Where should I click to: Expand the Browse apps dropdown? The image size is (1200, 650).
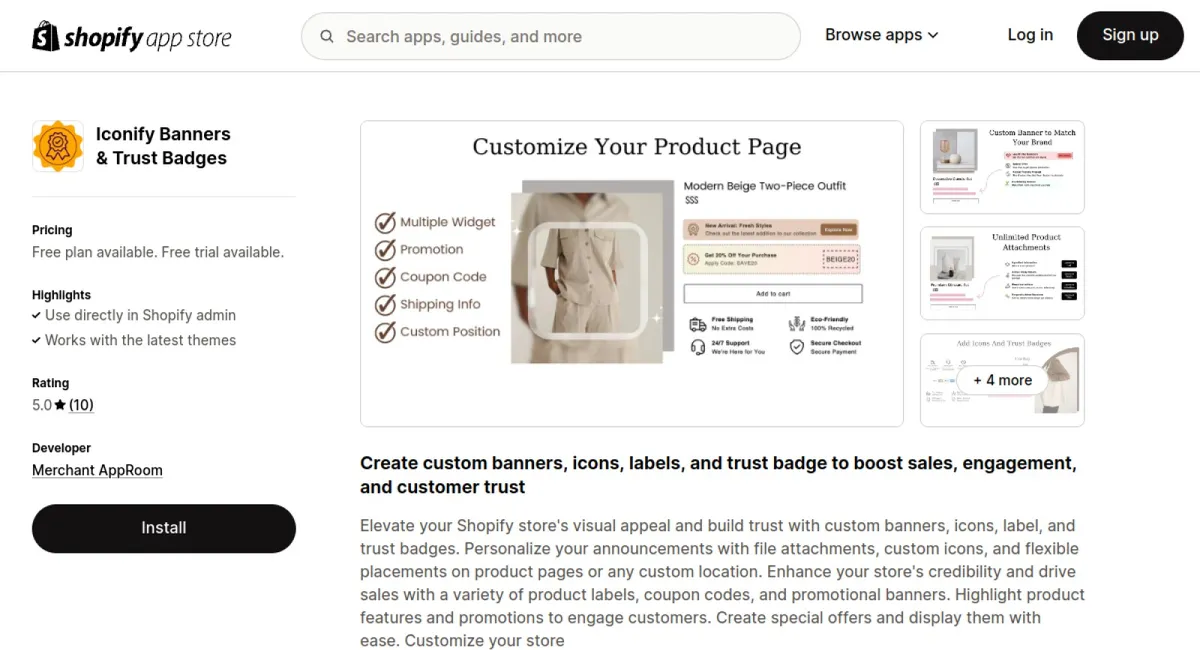(x=881, y=35)
